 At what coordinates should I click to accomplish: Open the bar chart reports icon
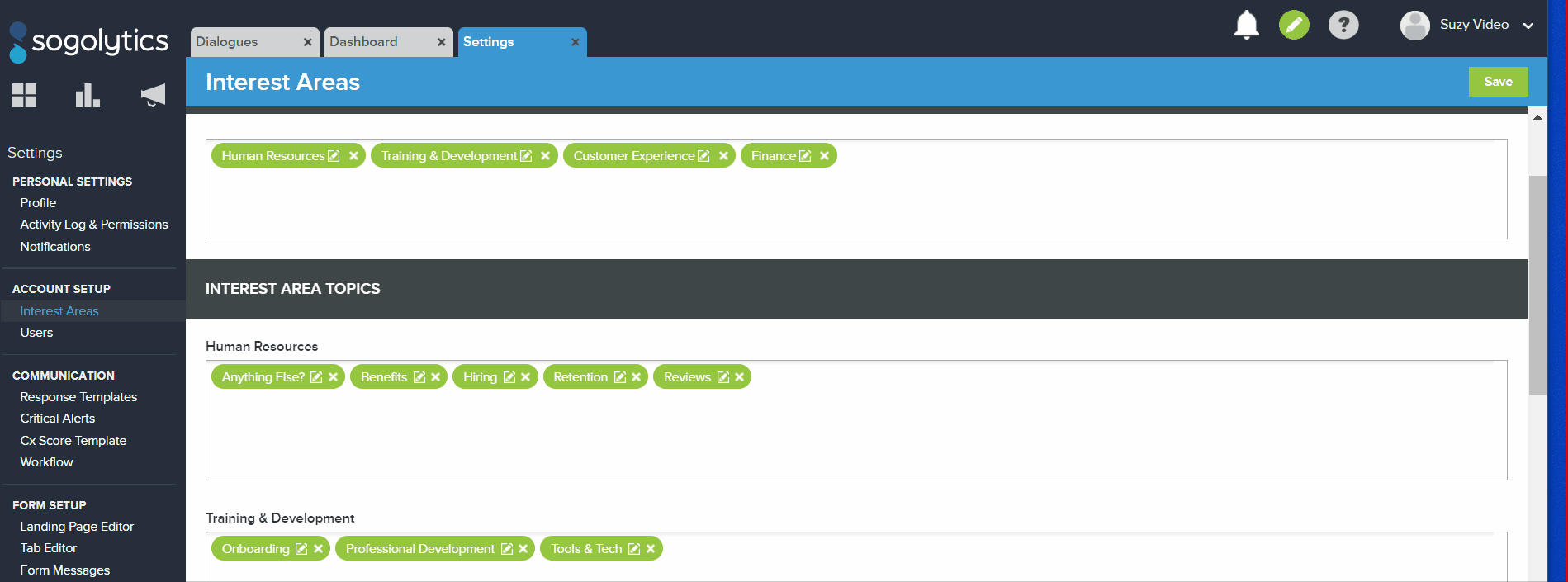[x=88, y=96]
